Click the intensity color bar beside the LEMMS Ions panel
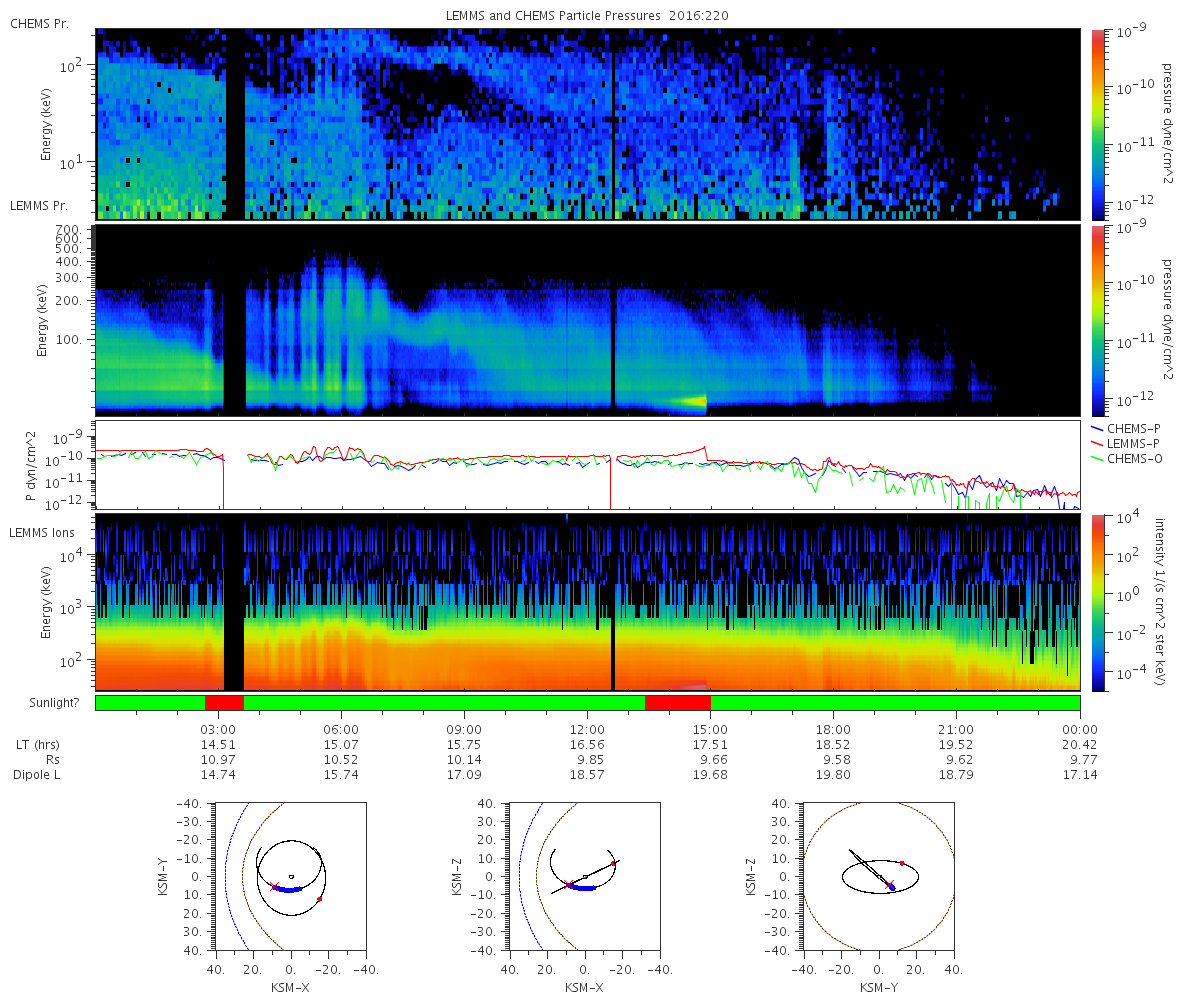The width and height of the screenshot is (1200, 1000). click(1097, 603)
